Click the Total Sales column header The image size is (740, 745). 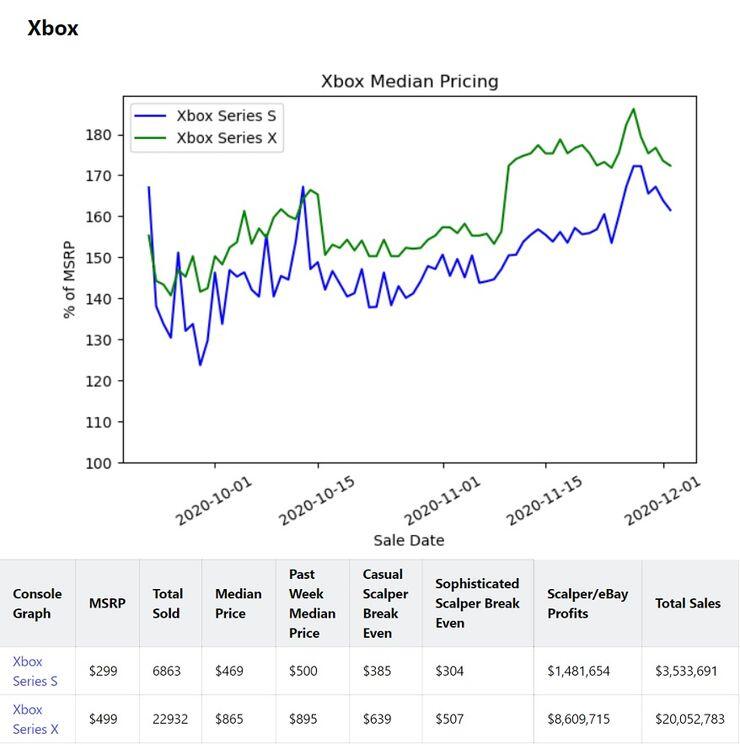pos(687,603)
